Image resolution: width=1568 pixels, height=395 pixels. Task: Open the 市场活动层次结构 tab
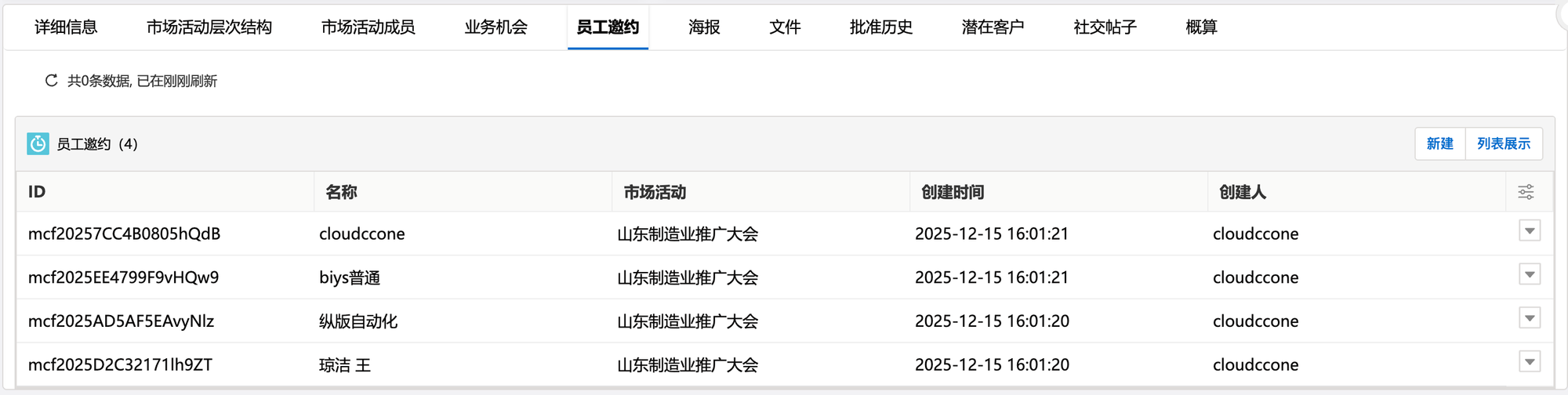coord(209,27)
